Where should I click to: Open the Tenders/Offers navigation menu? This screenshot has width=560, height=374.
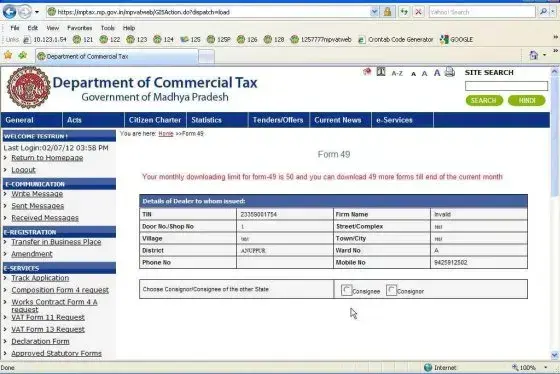point(279,120)
